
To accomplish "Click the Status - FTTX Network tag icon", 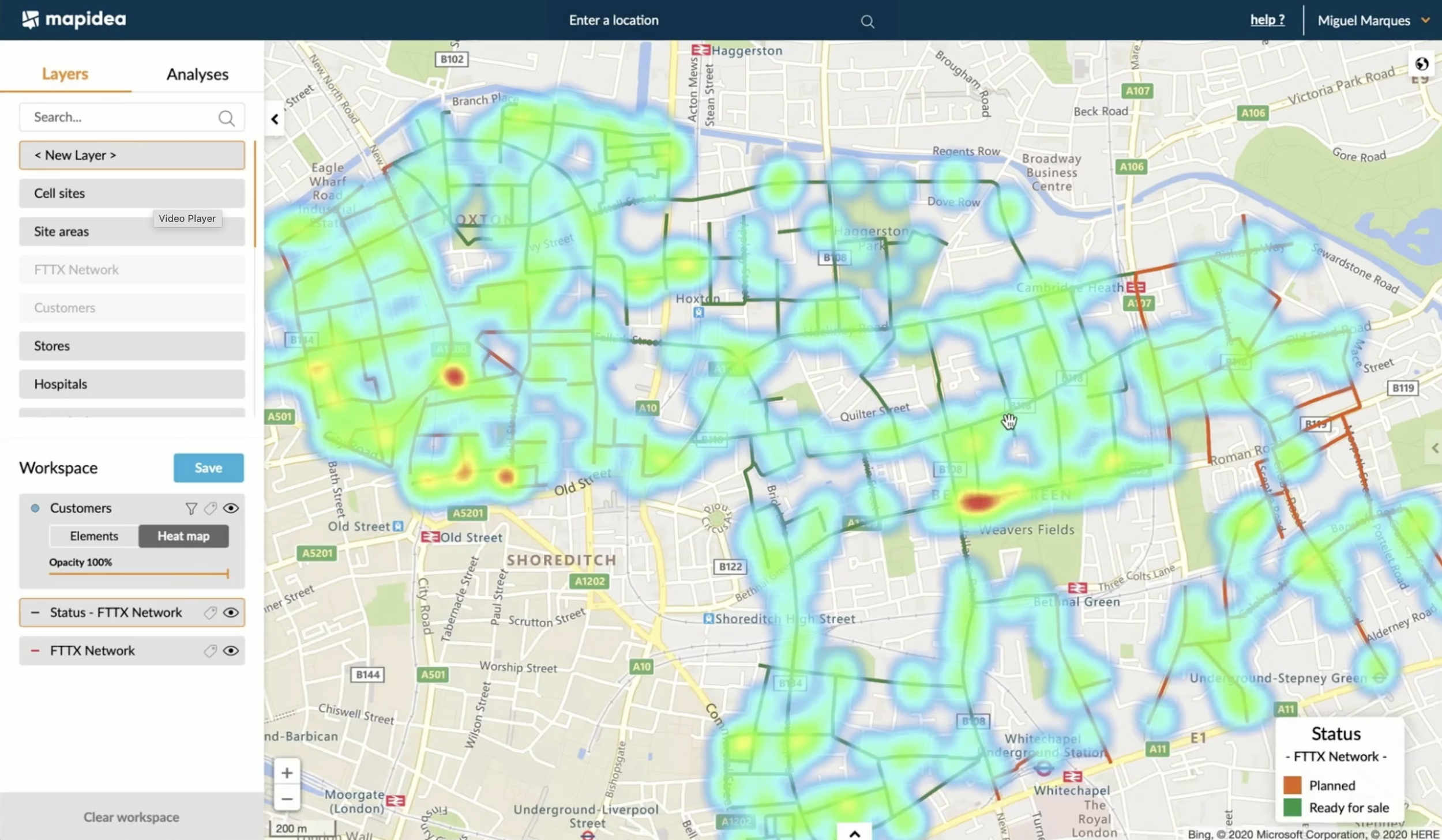I will [211, 613].
